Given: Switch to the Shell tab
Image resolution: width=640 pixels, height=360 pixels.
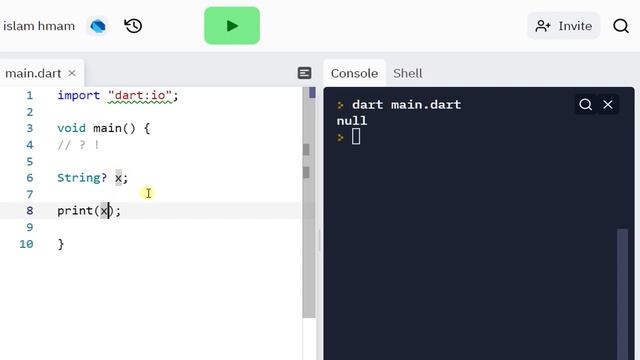Looking at the screenshot, I should (408, 73).
